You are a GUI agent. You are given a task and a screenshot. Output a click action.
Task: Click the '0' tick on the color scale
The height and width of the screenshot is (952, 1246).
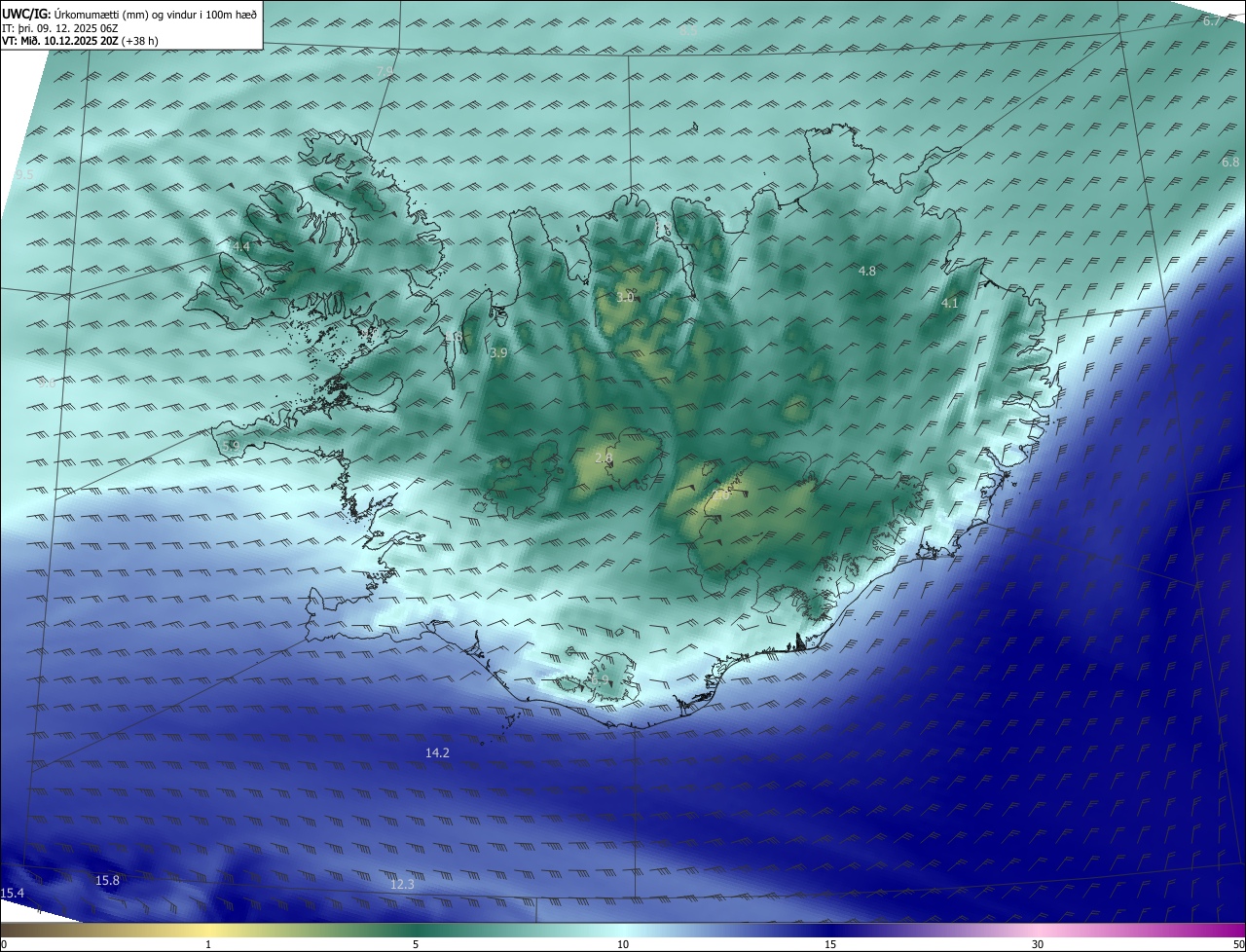(x=3, y=944)
